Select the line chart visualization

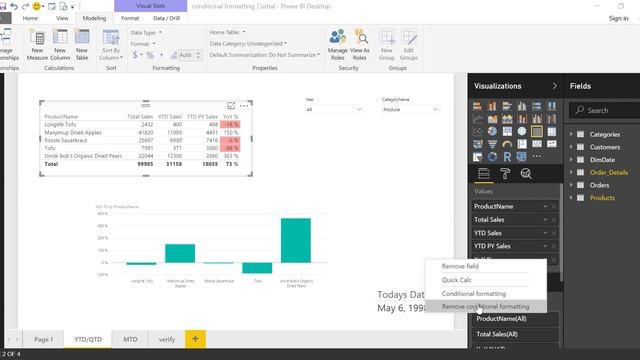tap(477, 119)
